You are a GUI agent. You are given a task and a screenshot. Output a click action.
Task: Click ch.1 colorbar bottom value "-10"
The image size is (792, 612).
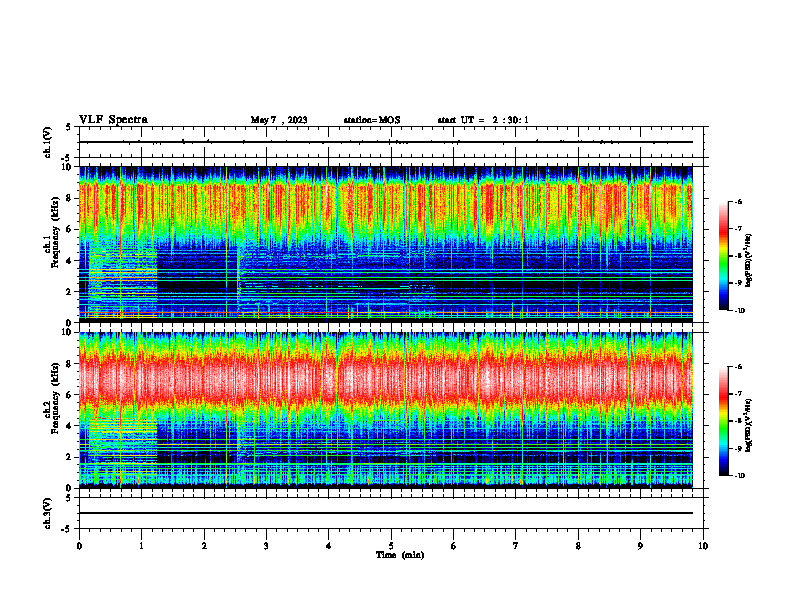click(x=740, y=310)
